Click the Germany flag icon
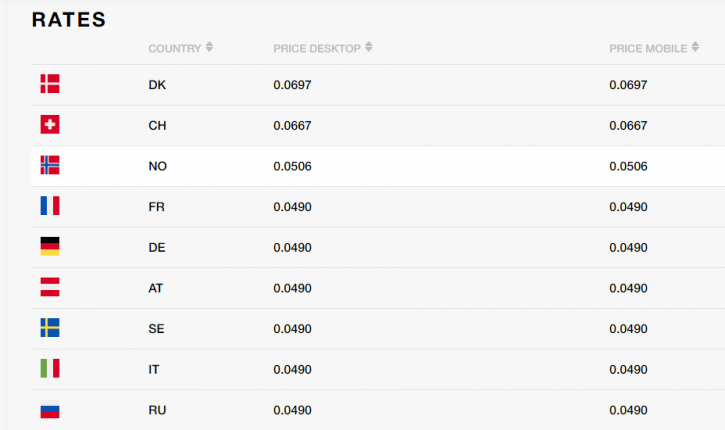The height and width of the screenshot is (430, 725). pos(50,246)
